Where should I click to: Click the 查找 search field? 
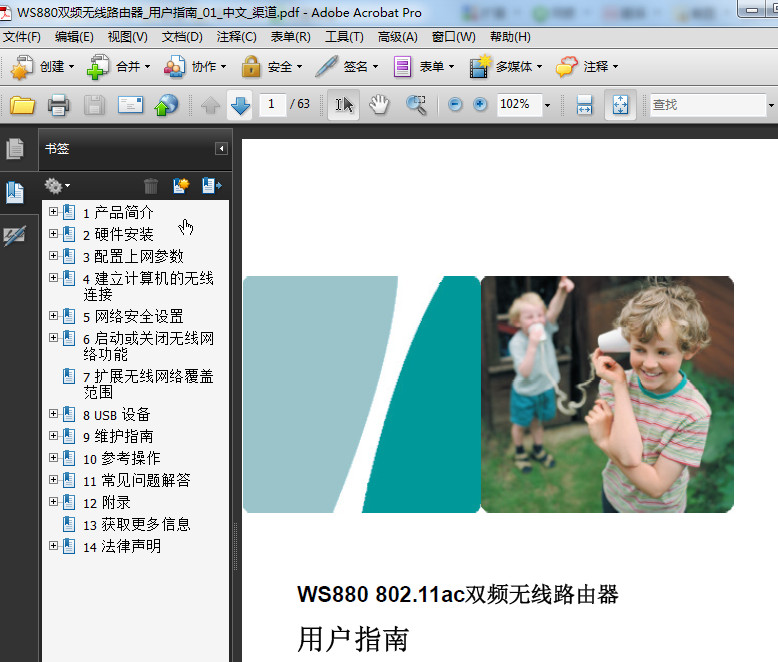[x=708, y=104]
